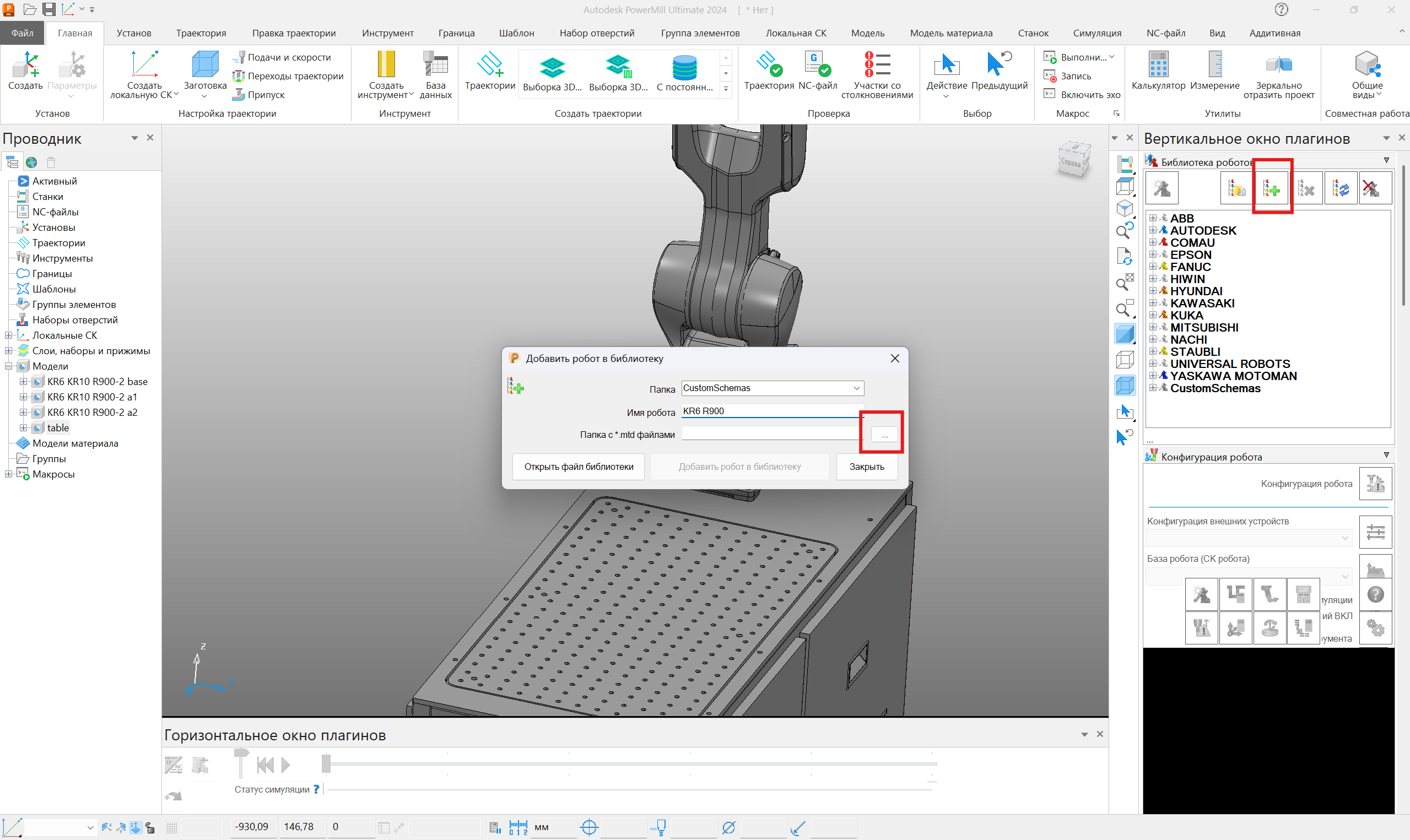This screenshot has width=1410, height=840.
Task: Select the table model in tree
Action: click(58, 428)
